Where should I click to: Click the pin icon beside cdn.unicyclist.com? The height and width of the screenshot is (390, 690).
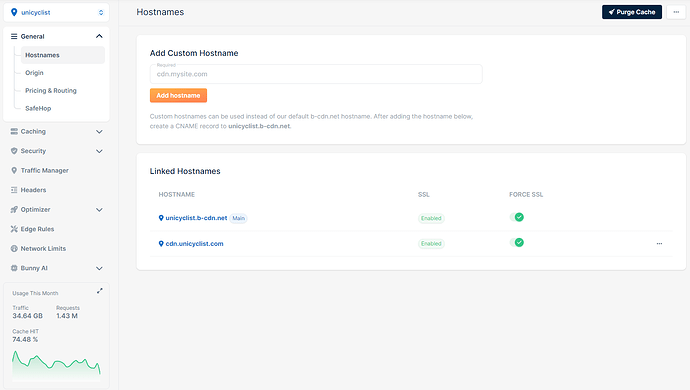161,243
